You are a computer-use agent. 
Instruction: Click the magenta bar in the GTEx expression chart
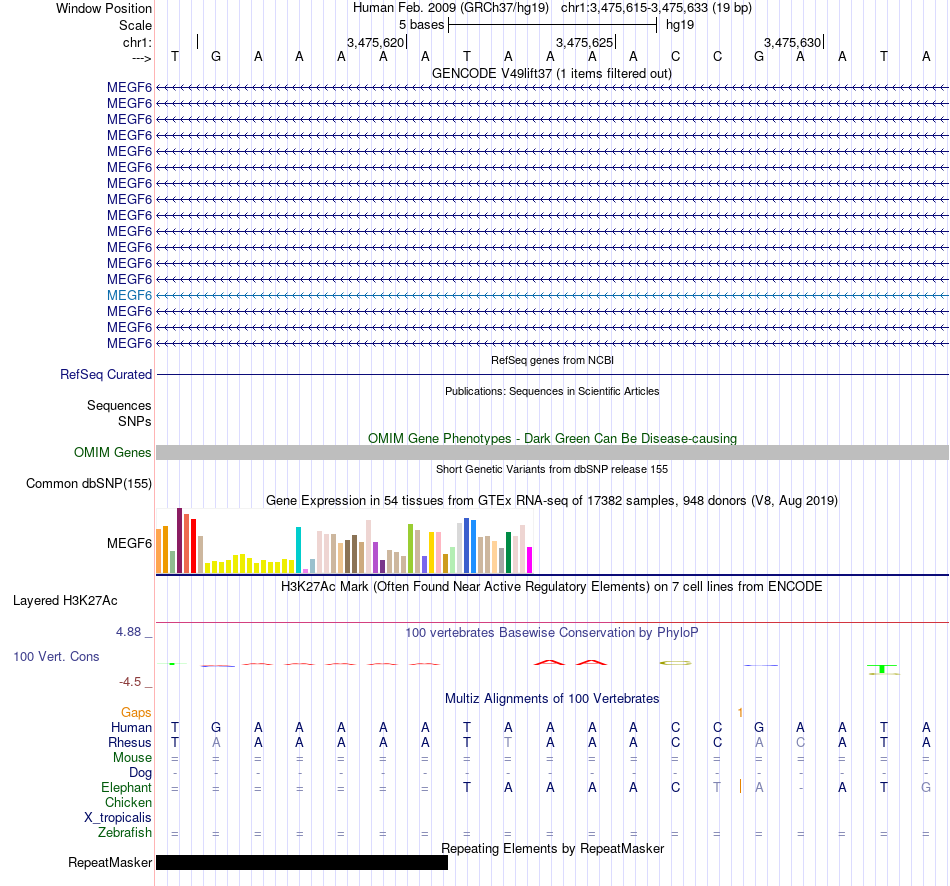(529, 560)
